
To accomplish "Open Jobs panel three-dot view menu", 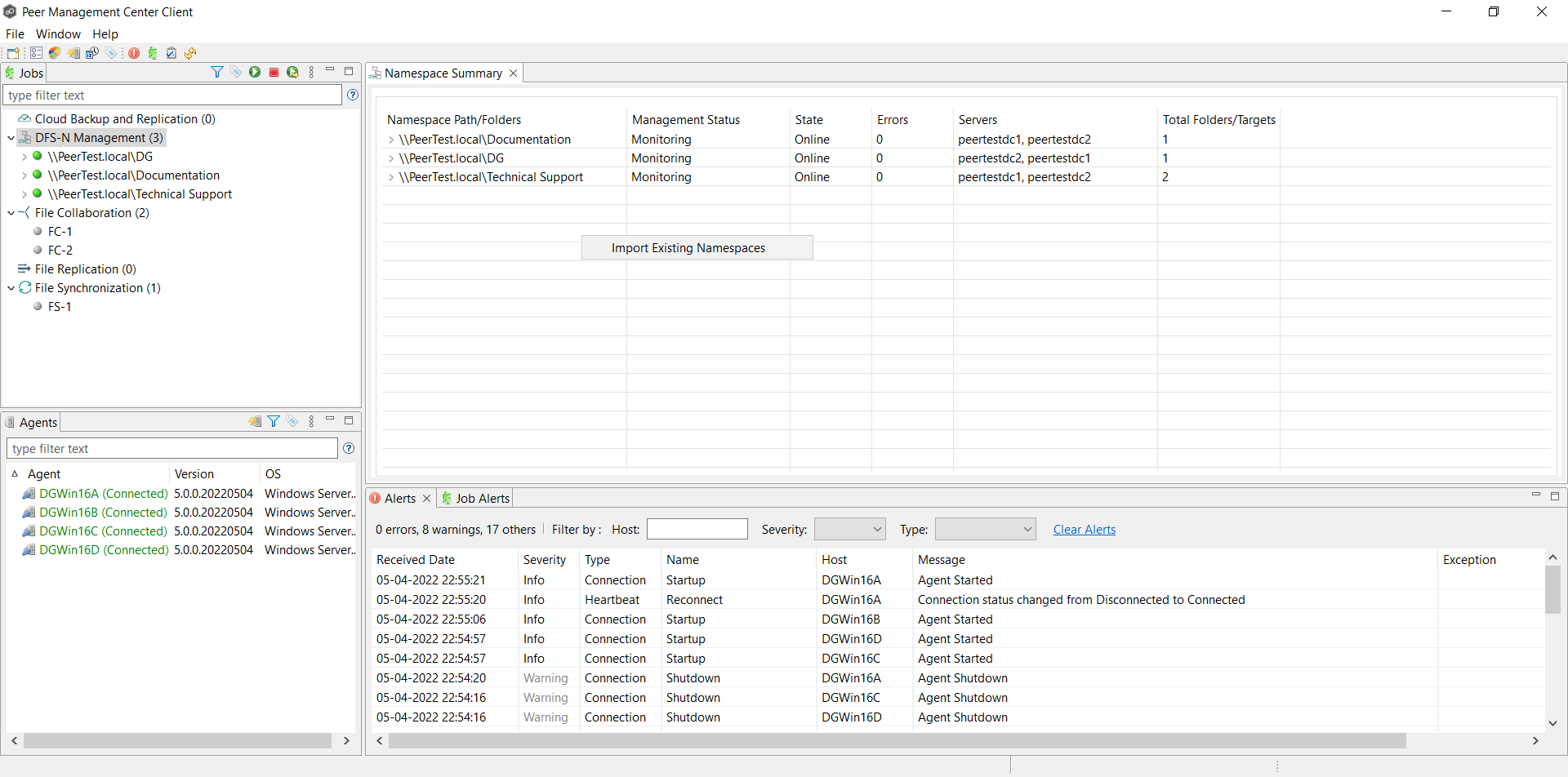I will (x=311, y=72).
